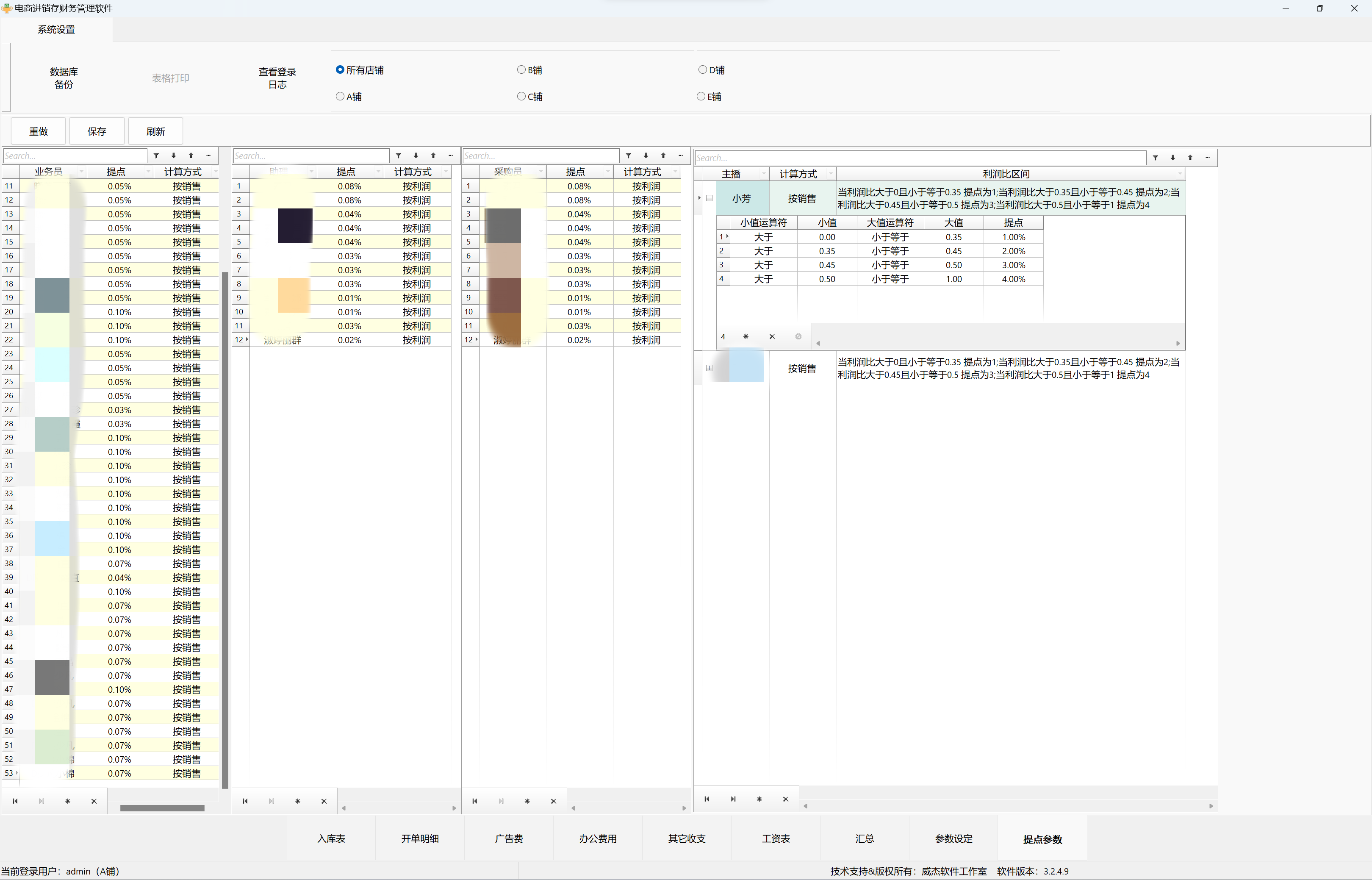
Task: Click 重做 button
Action: pyautogui.click(x=39, y=131)
